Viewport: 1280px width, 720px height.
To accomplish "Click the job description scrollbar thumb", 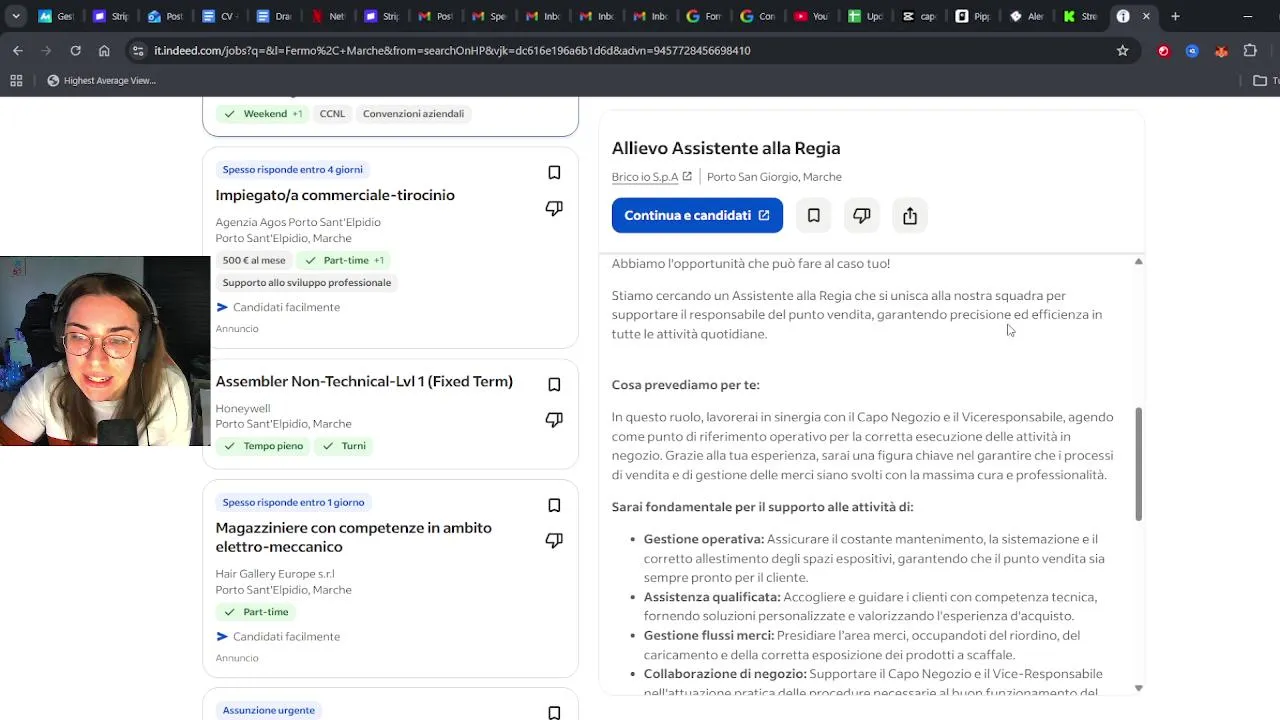I will pyautogui.click(x=1138, y=464).
